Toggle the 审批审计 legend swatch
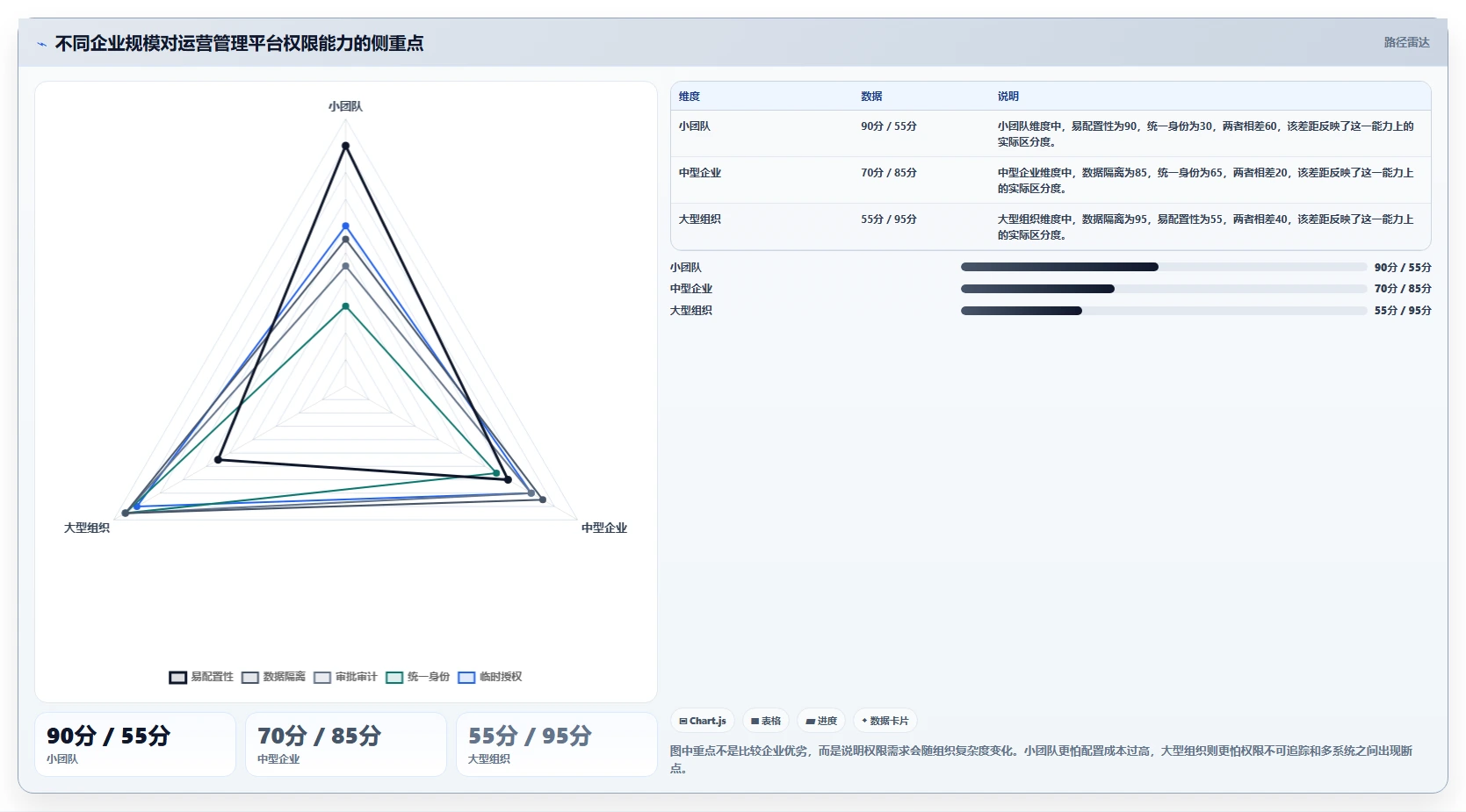Viewport: 1466px width, 812px height. (x=322, y=677)
